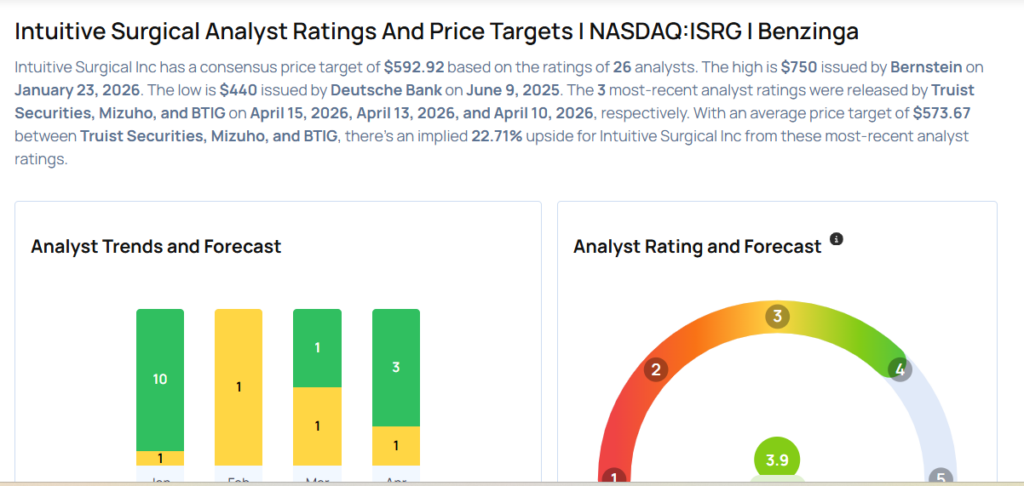
Task: Select the green segment labeled 3 in the April bar
Action: (396, 367)
